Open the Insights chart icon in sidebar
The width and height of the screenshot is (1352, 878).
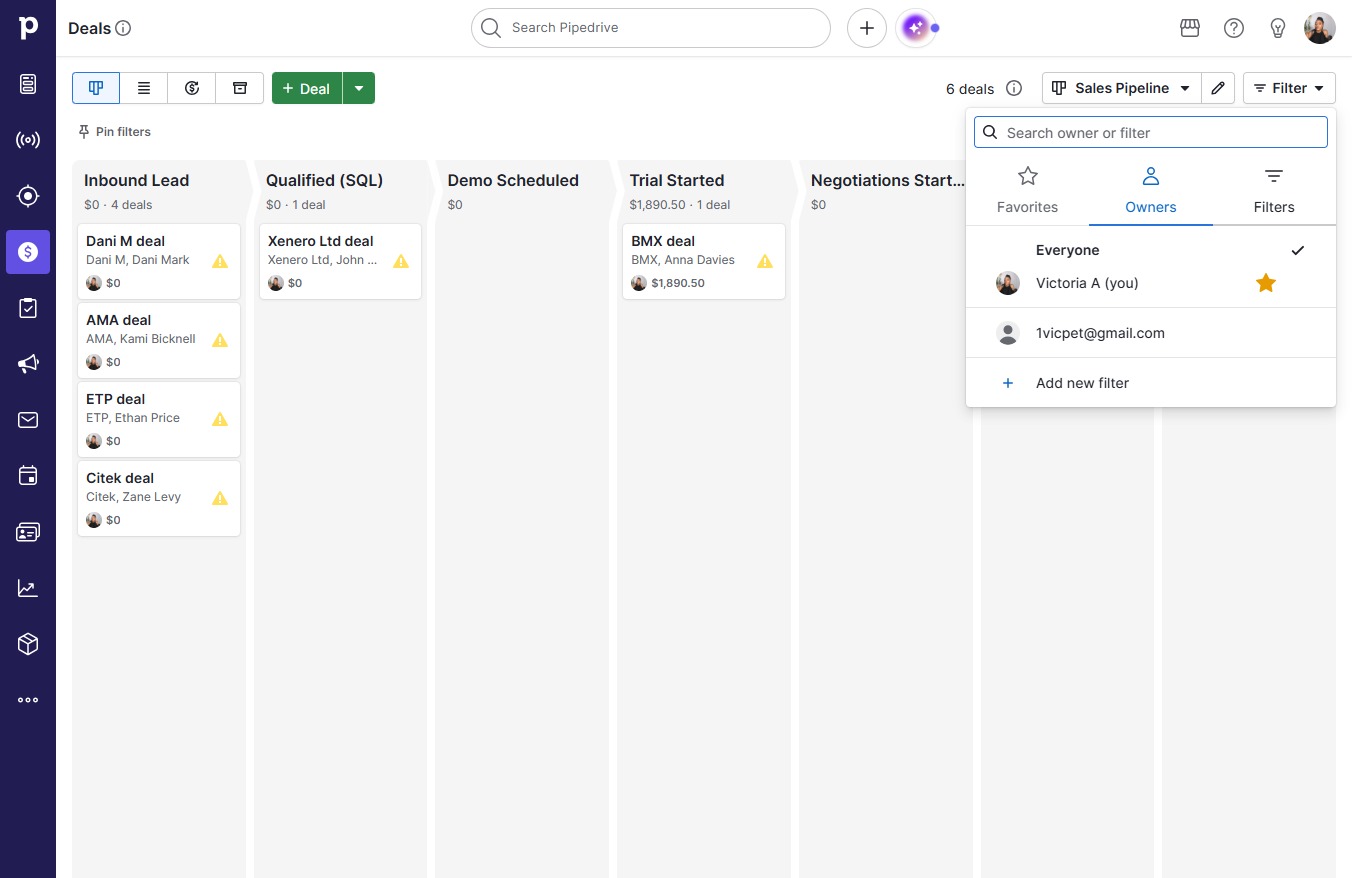tap(28, 588)
